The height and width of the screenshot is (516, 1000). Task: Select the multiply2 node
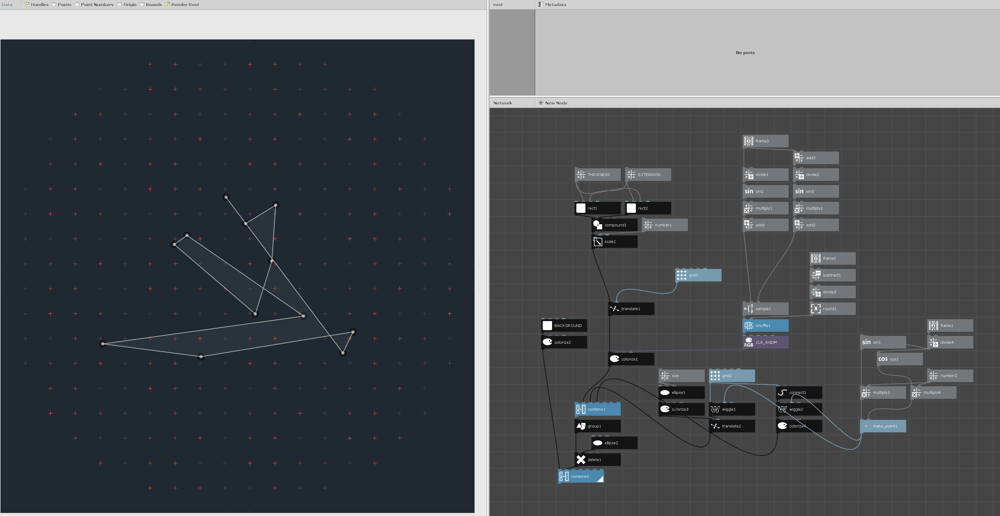[816, 208]
